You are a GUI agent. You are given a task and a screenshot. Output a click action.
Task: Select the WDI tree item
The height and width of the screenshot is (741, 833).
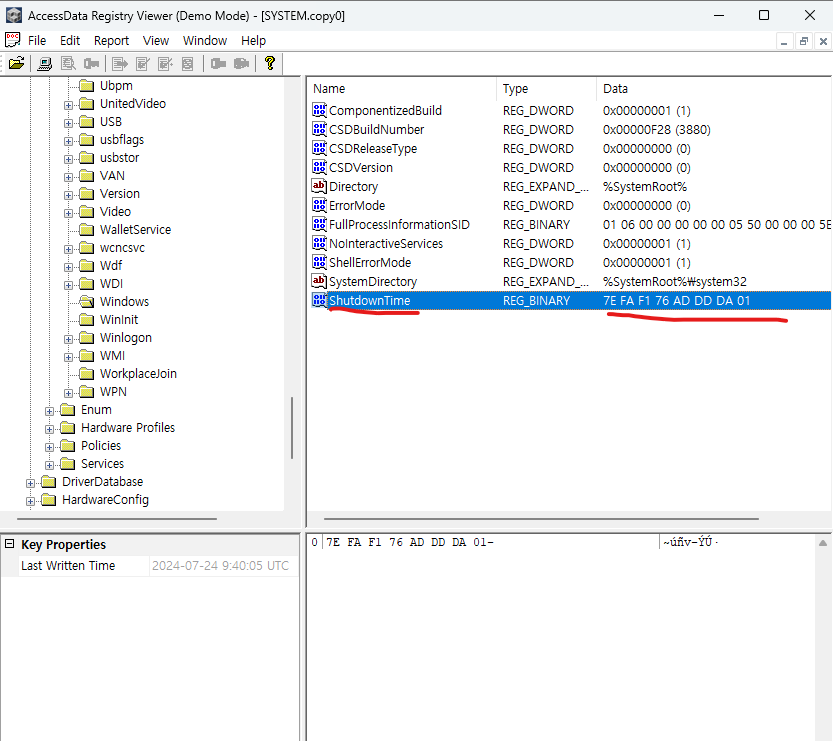point(111,284)
